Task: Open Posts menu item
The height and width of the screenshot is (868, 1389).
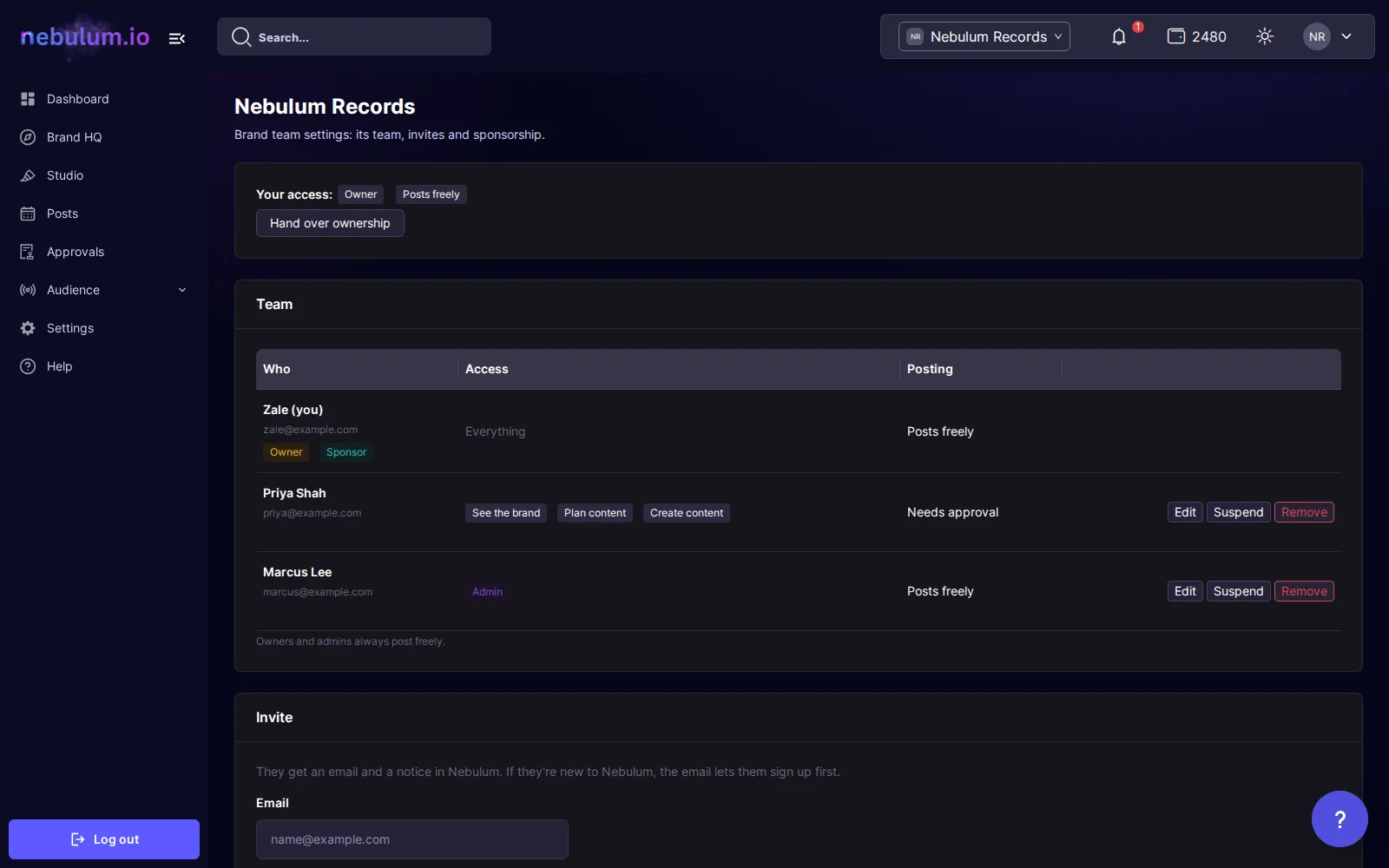Action: 104,214
